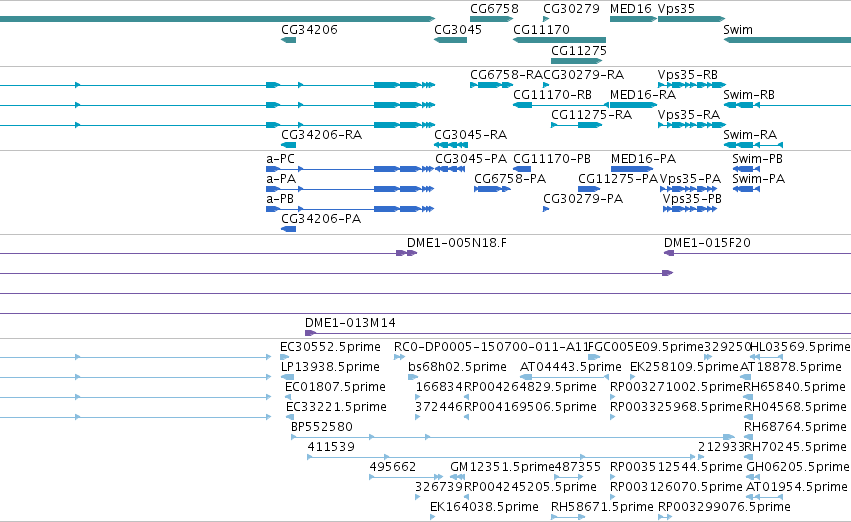Click the EC30552.5prime EST label
Screen dimensions: 851x522
[x=330, y=347]
